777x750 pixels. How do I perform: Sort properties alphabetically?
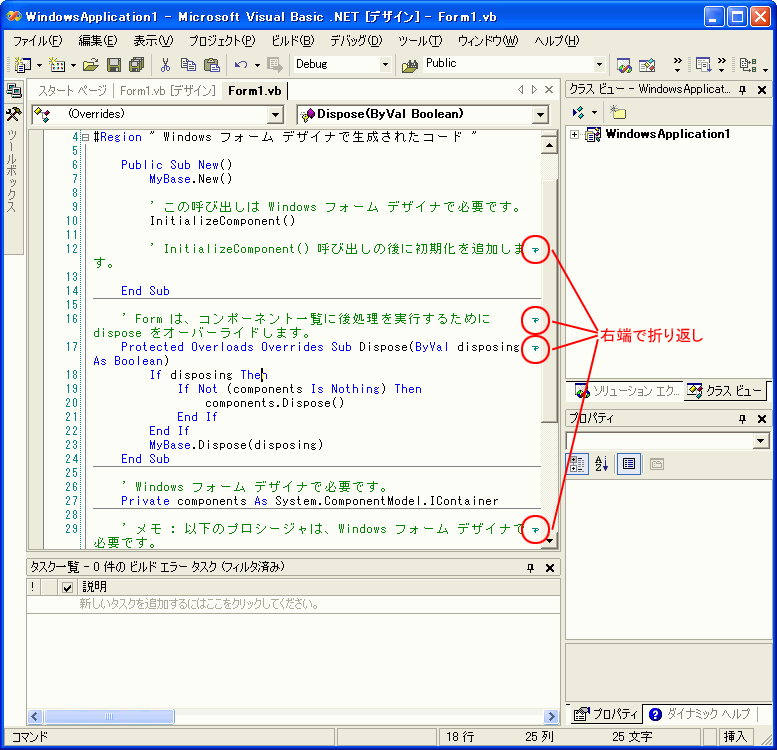[x=602, y=464]
